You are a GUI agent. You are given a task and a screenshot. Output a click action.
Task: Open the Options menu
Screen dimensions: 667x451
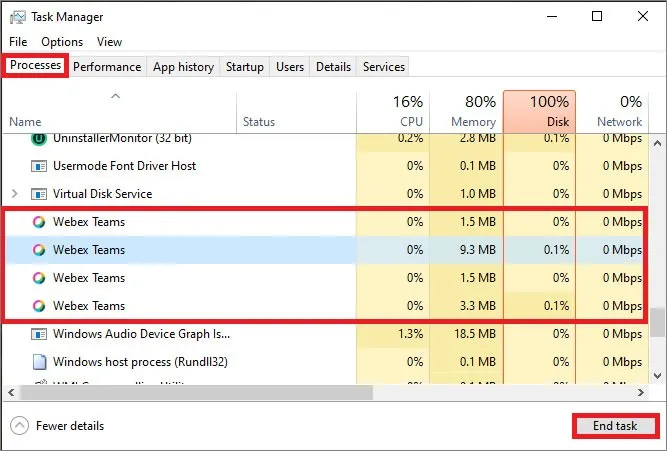click(x=62, y=42)
